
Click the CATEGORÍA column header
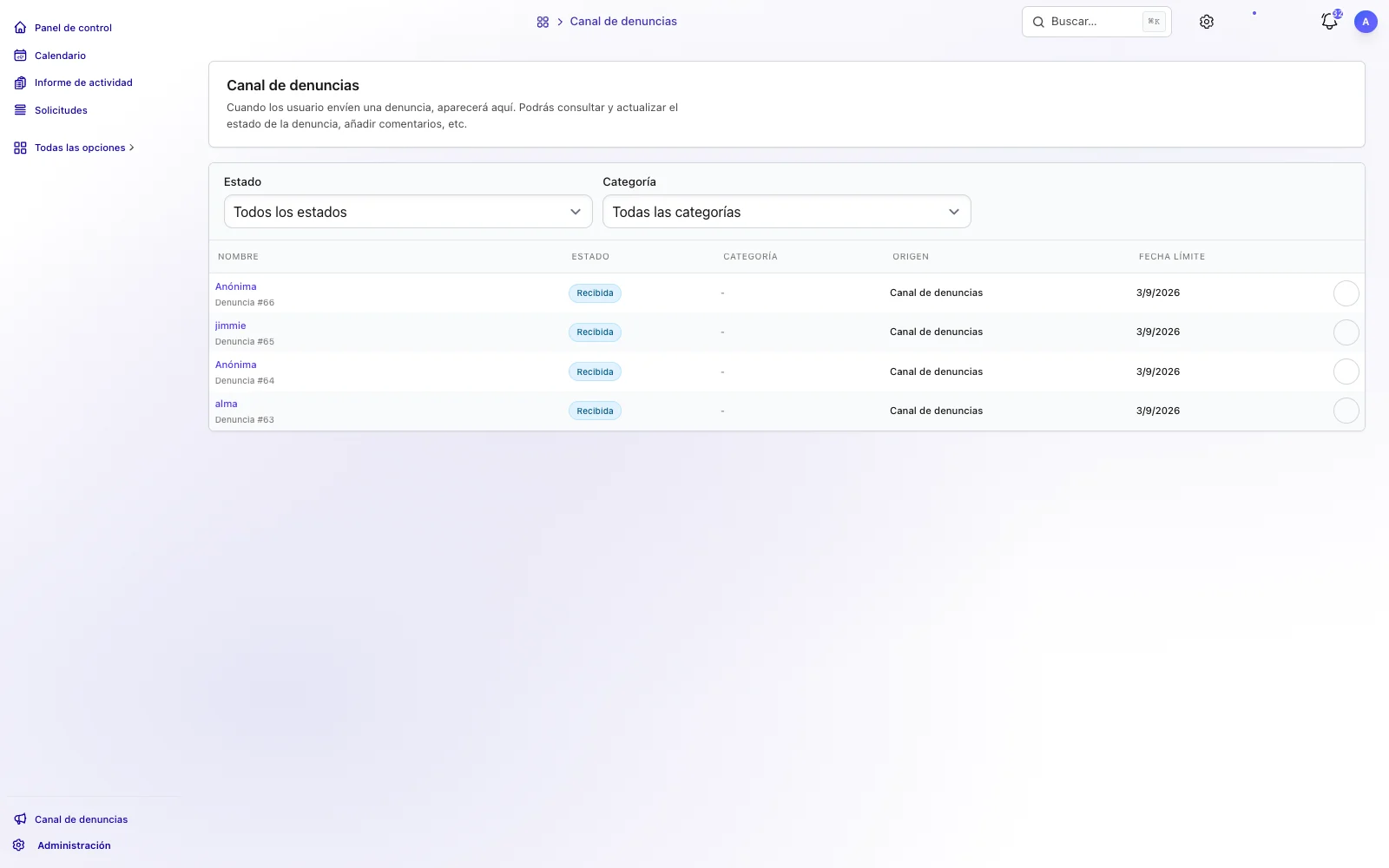click(x=750, y=257)
